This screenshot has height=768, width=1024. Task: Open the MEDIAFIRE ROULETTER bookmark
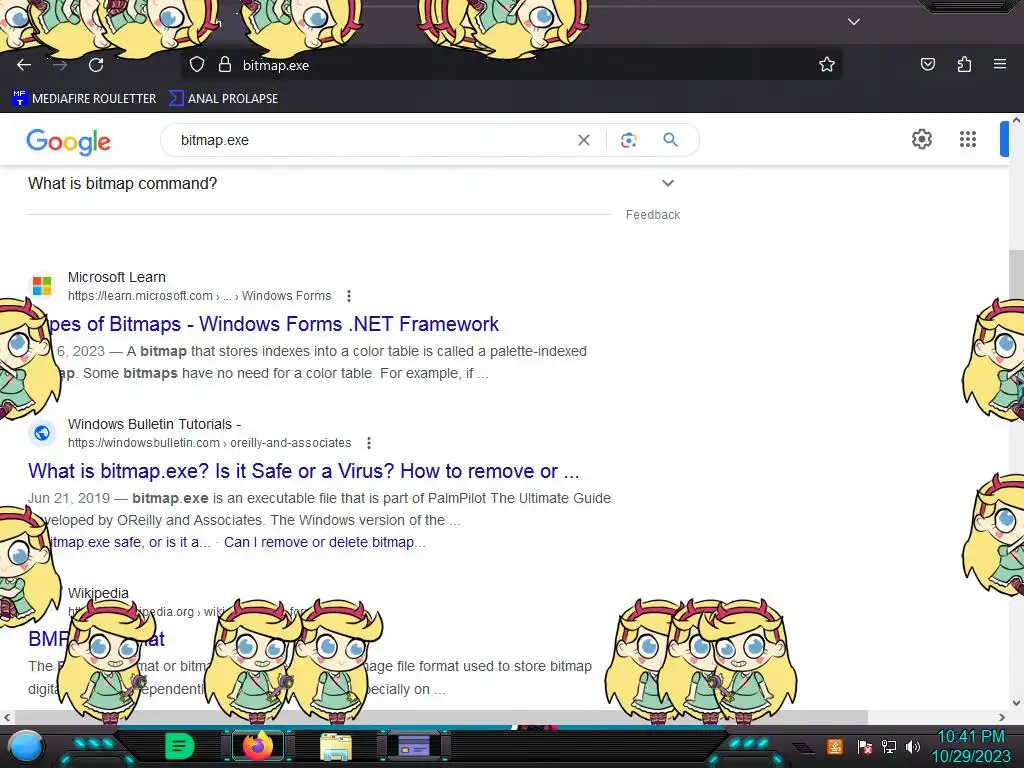coord(84,99)
